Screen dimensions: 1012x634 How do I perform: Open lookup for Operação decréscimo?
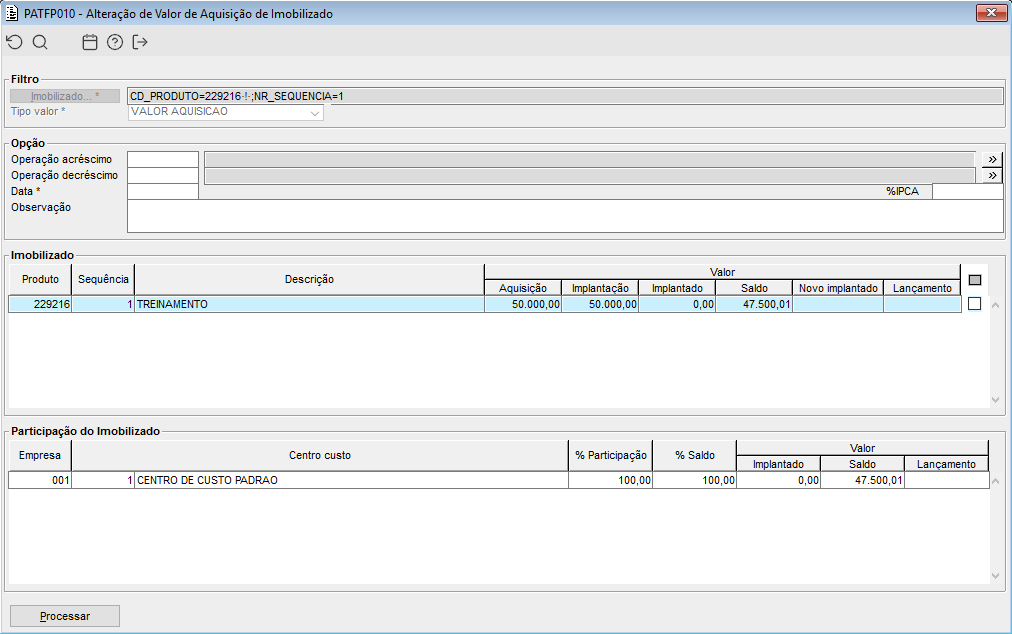point(992,175)
